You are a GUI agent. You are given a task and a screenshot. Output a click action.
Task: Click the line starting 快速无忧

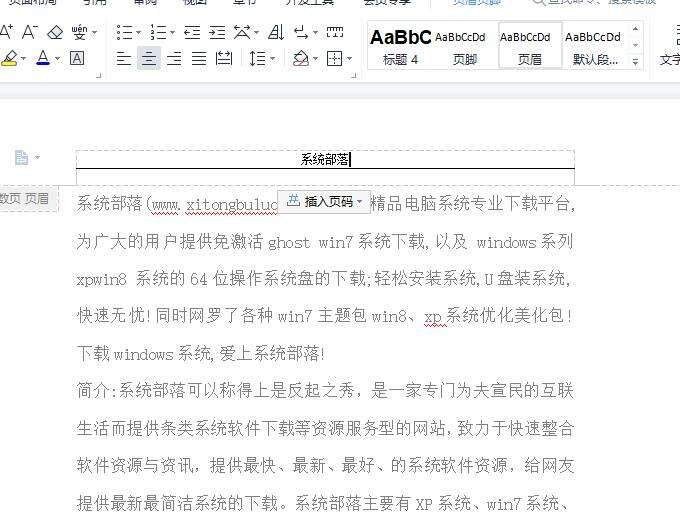click(x=324, y=315)
